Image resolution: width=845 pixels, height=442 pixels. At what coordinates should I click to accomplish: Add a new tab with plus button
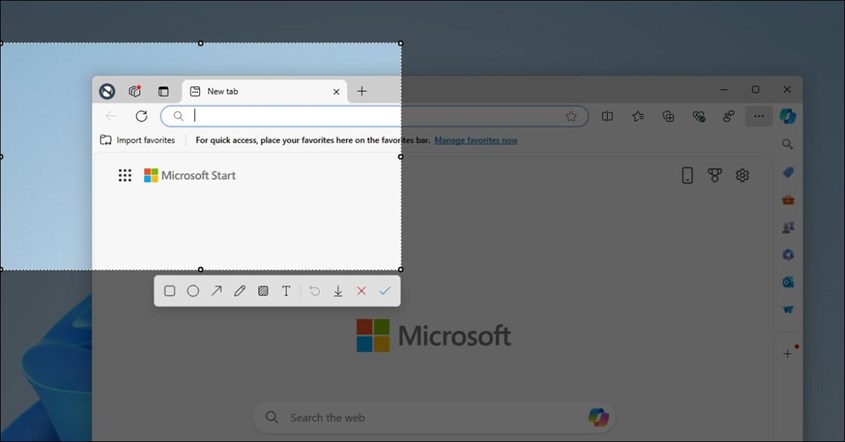click(x=362, y=92)
